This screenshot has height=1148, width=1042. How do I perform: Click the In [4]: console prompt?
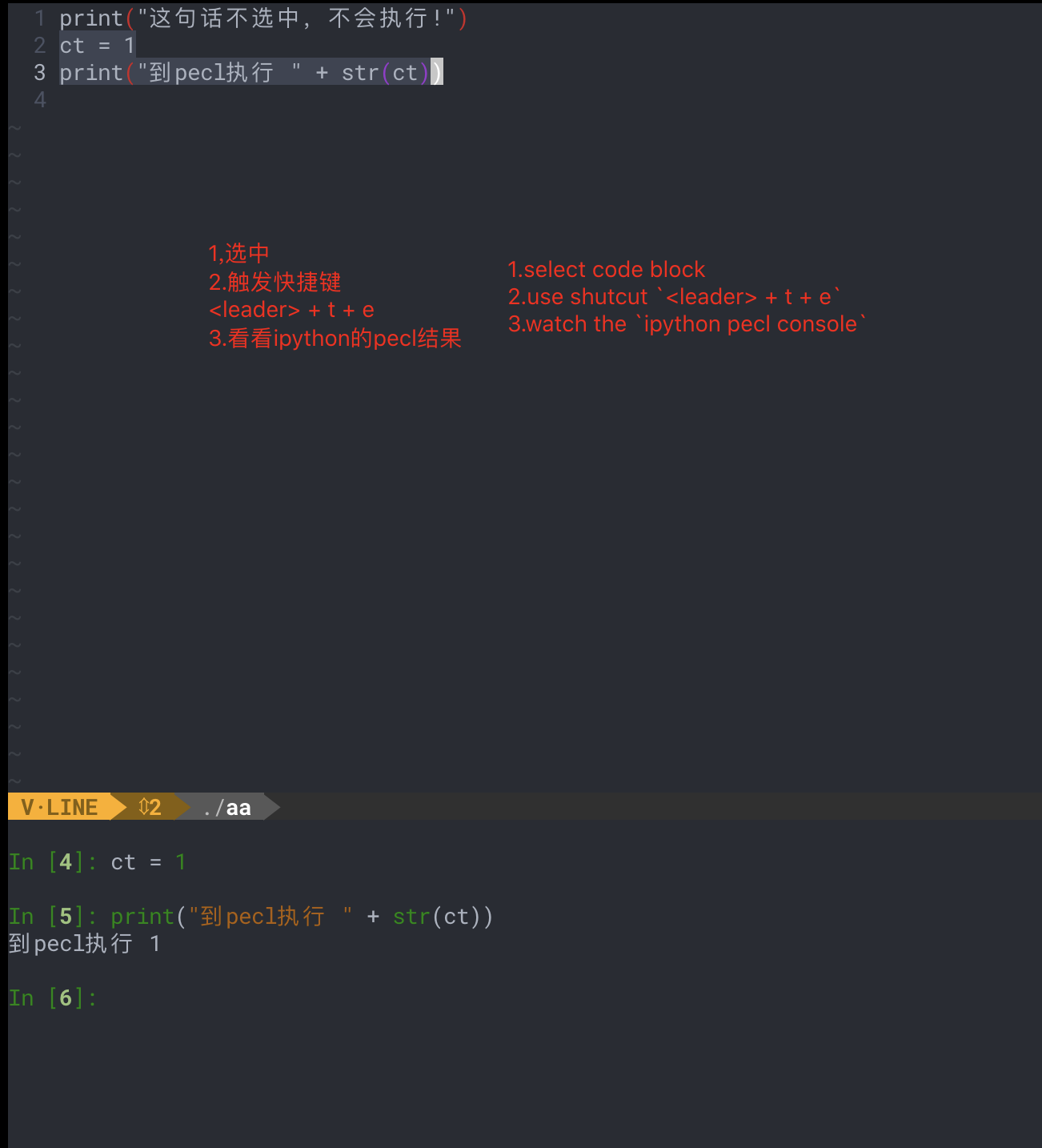coord(52,861)
